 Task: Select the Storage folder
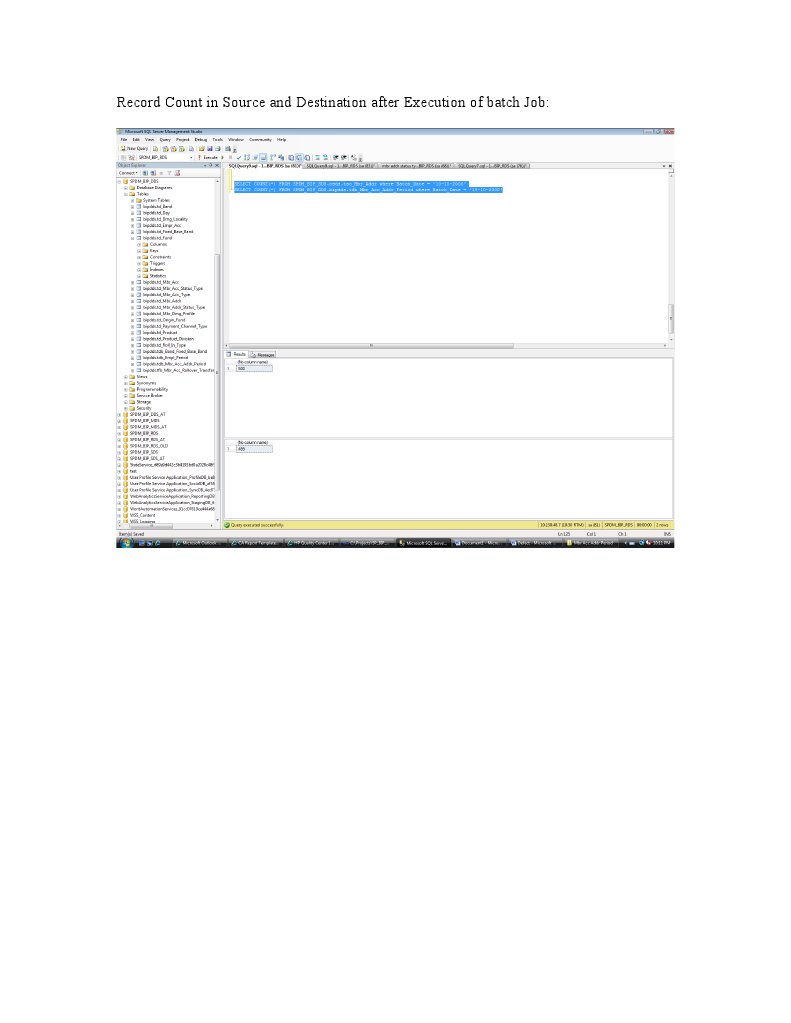pos(144,402)
